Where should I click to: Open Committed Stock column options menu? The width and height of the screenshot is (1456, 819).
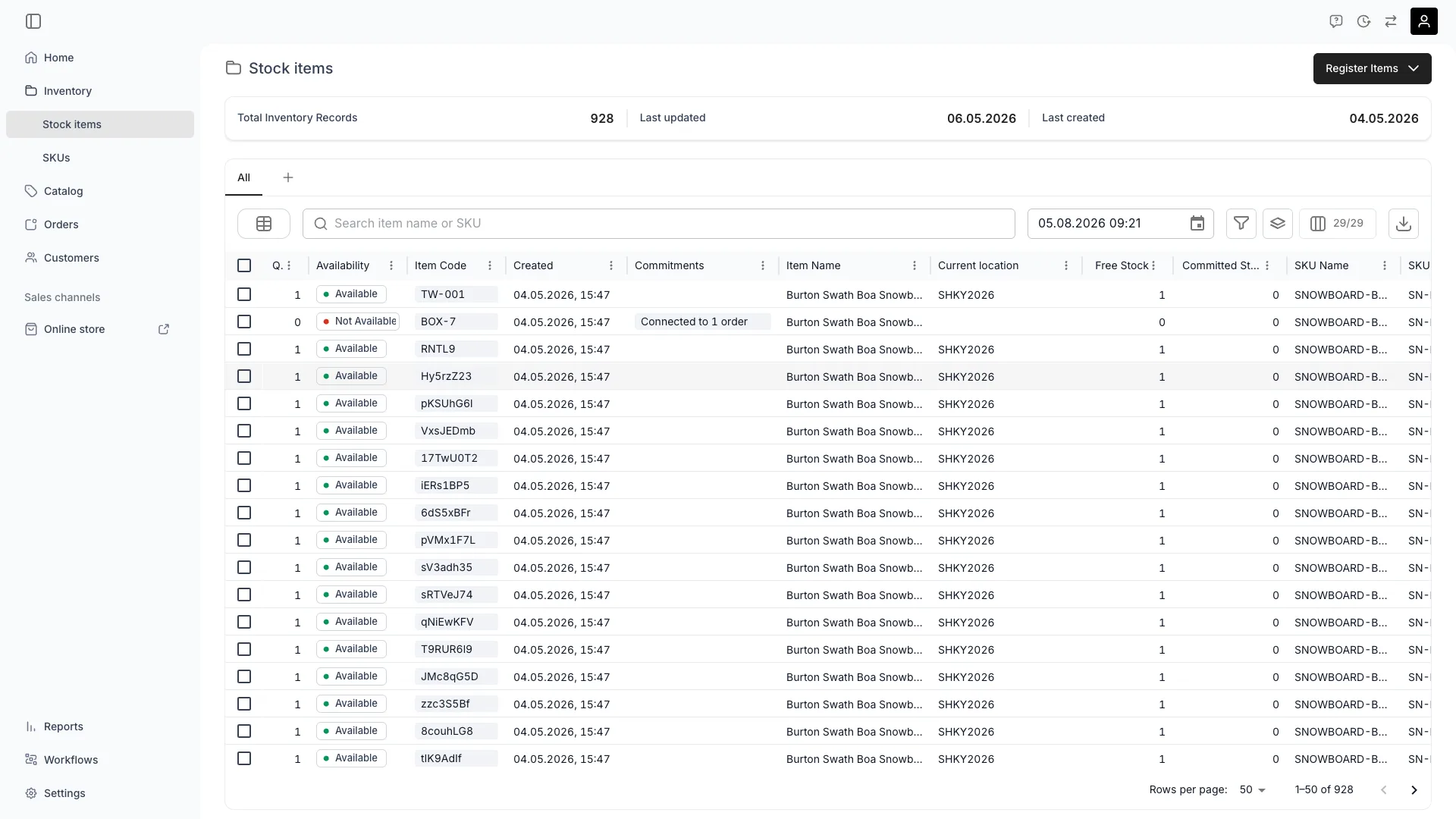click(x=1267, y=265)
